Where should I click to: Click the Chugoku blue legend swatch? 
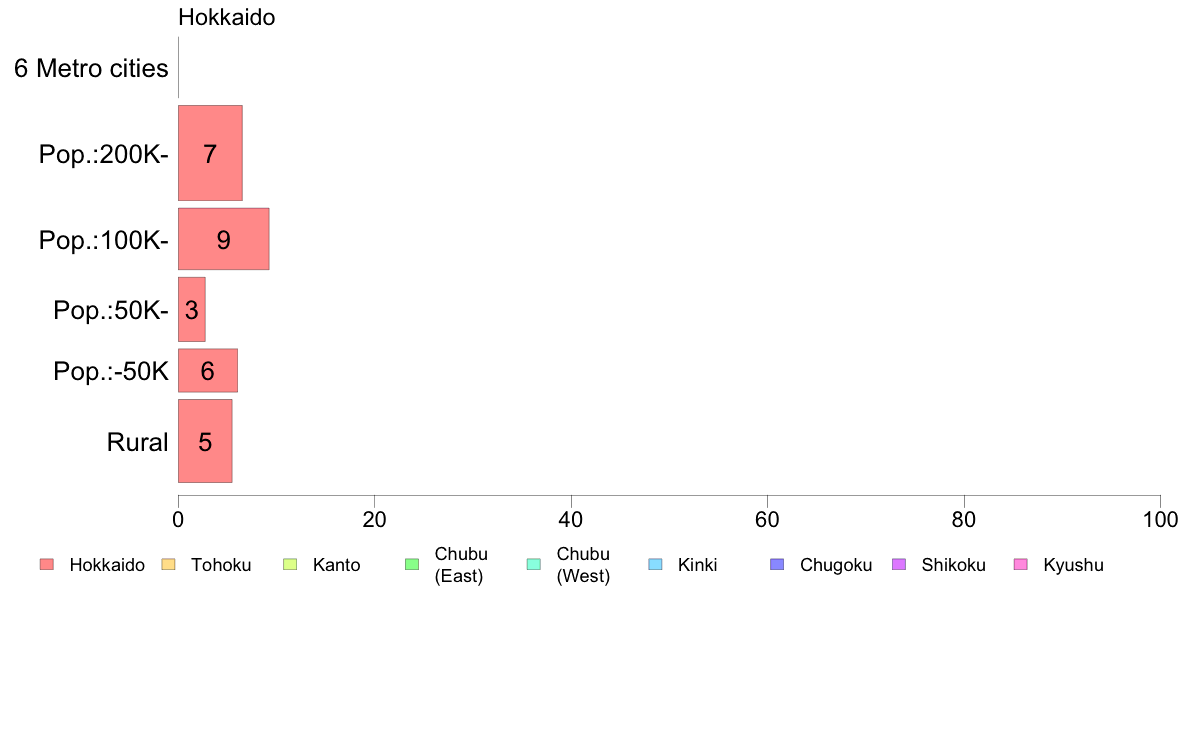(777, 564)
